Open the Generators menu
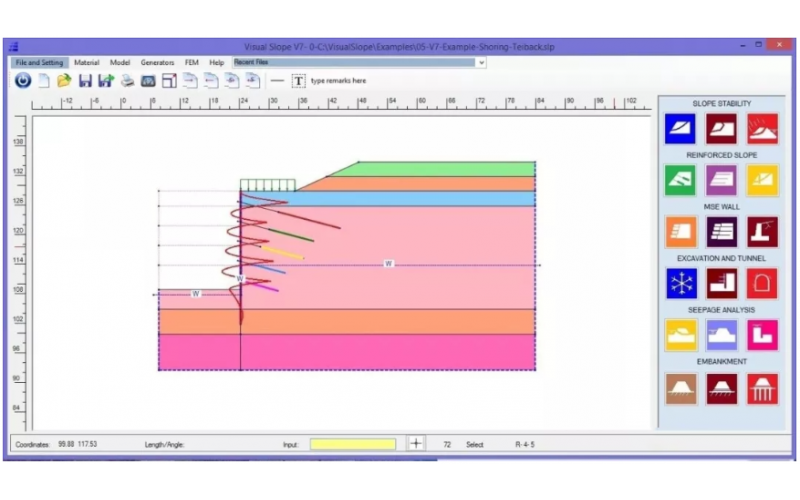This screenshot has width=800, height=500. [157, 62]
